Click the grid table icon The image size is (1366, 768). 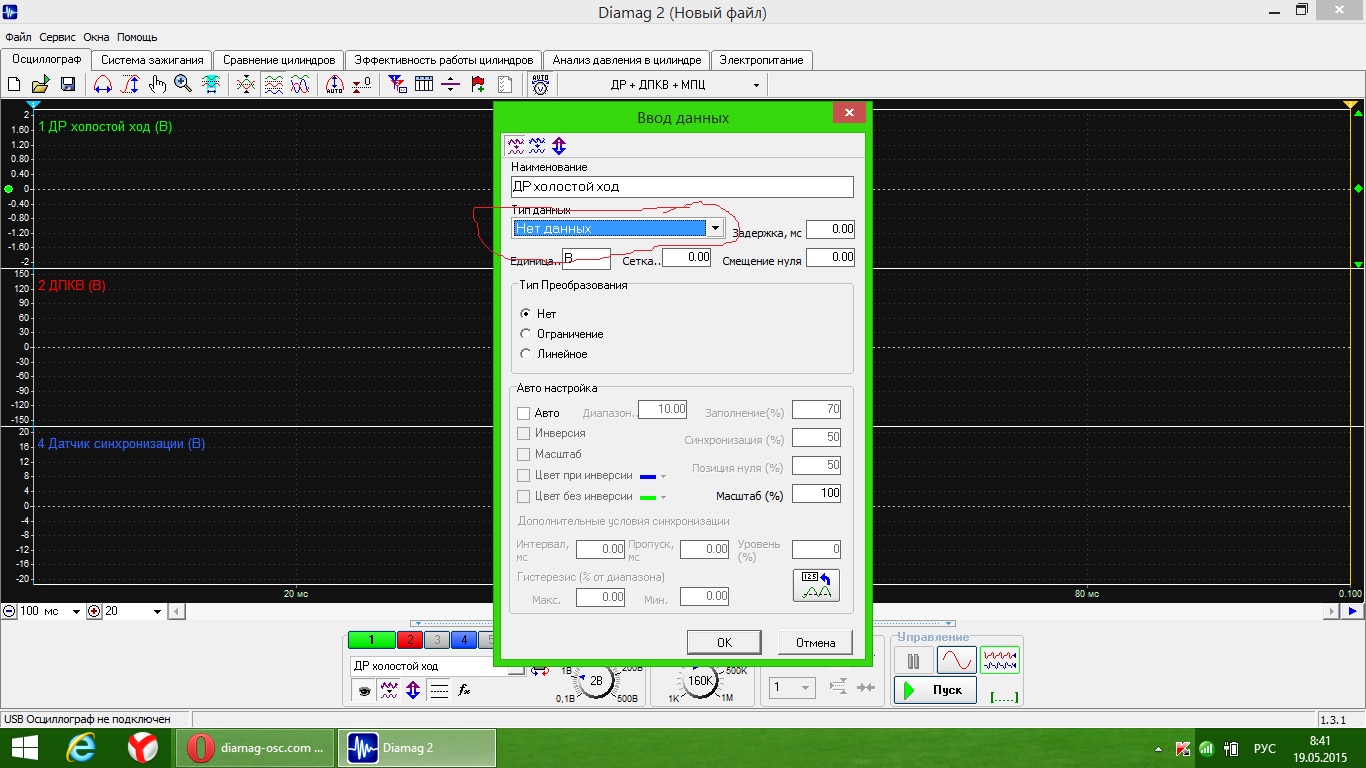(x=424, y=85)
